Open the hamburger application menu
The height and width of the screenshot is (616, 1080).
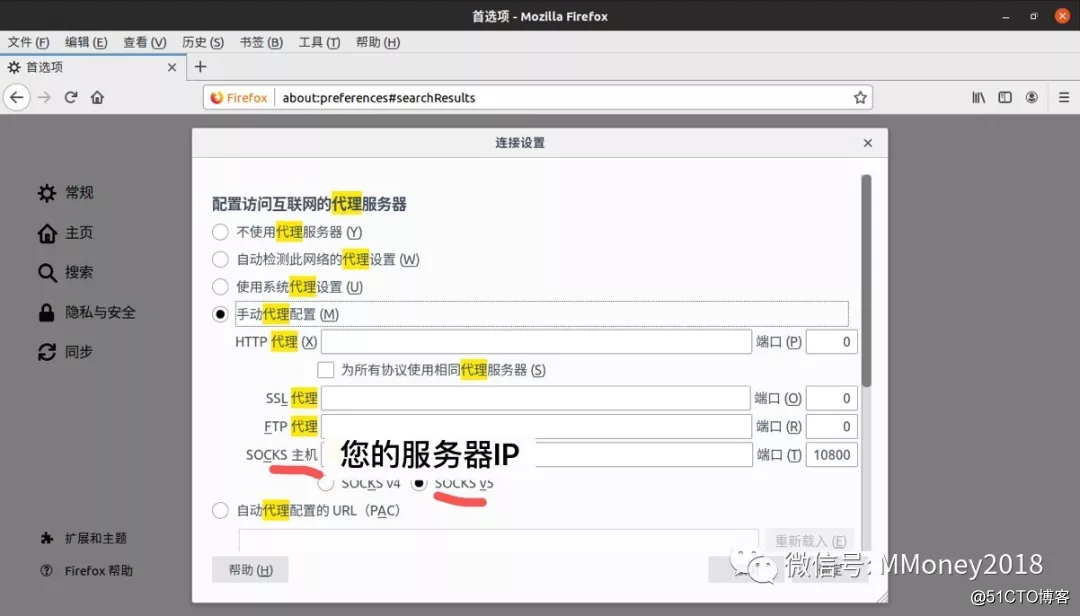(x=1063, y=97)
